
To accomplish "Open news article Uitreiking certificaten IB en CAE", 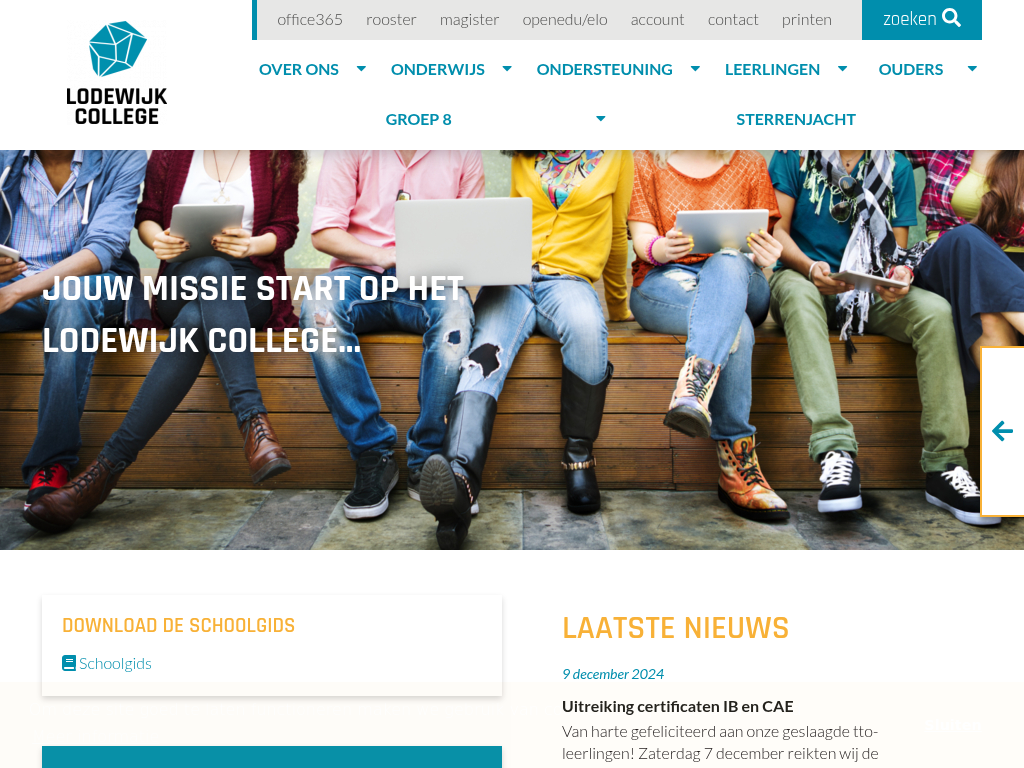I will pyautogui.click(x=677, y=707).
